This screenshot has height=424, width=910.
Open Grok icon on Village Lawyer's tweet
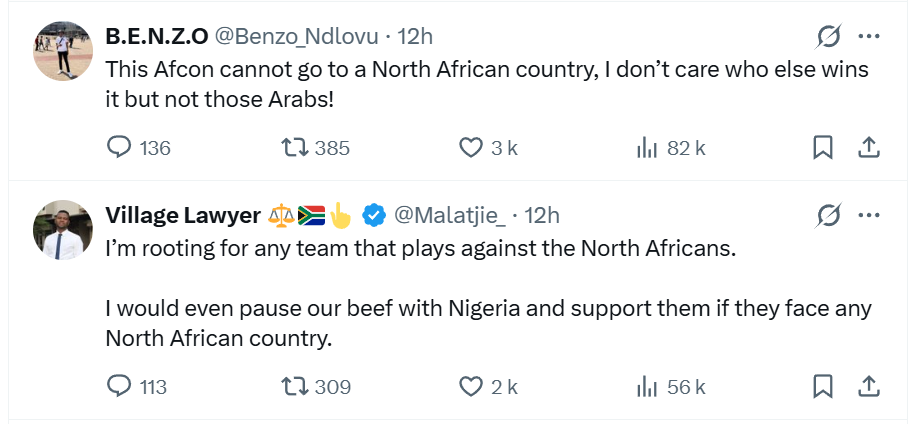[828, 215]
